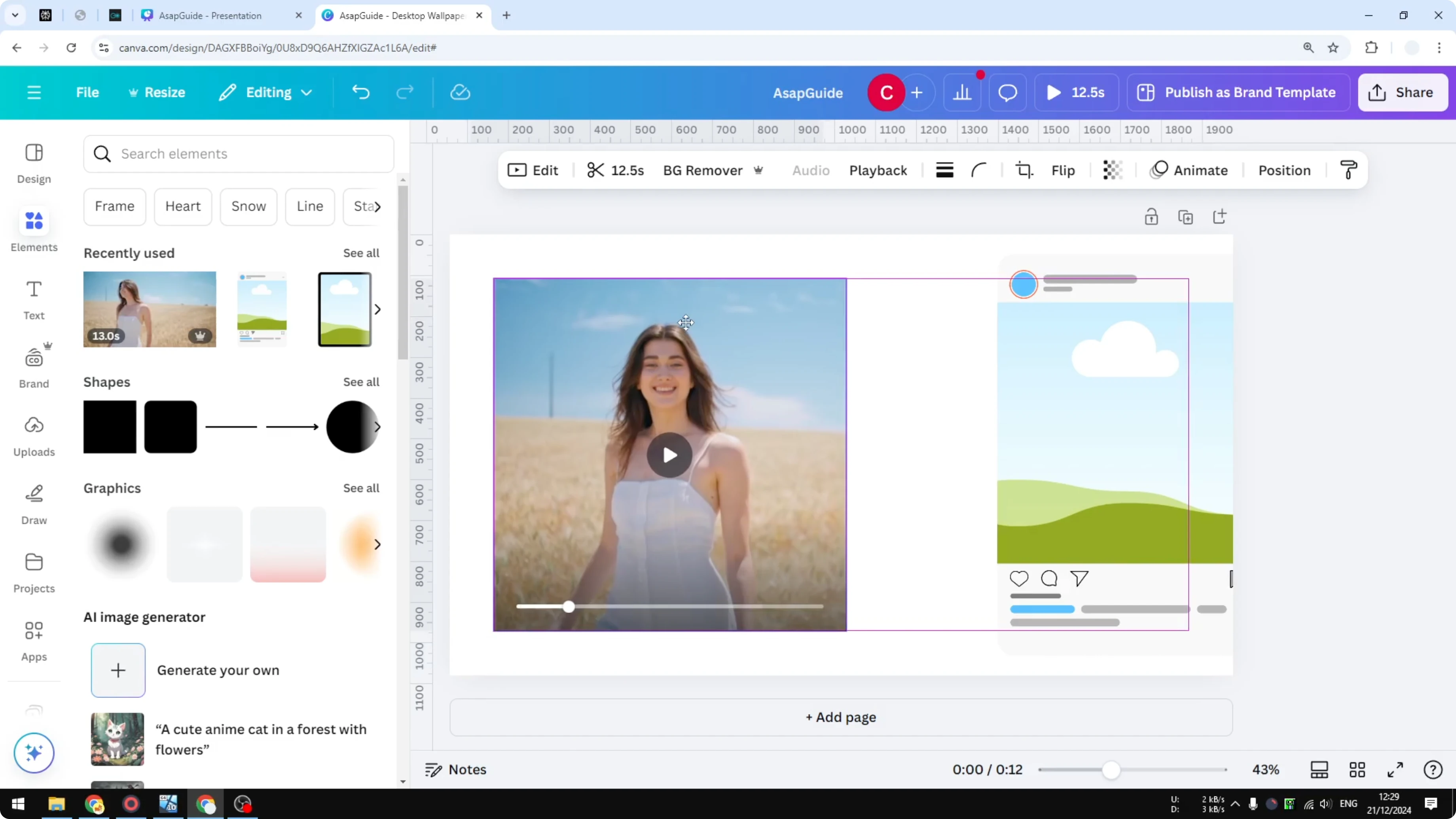Toggle the grid view layout
The height and width of the screenshot is (819, 1456).
1357,769
